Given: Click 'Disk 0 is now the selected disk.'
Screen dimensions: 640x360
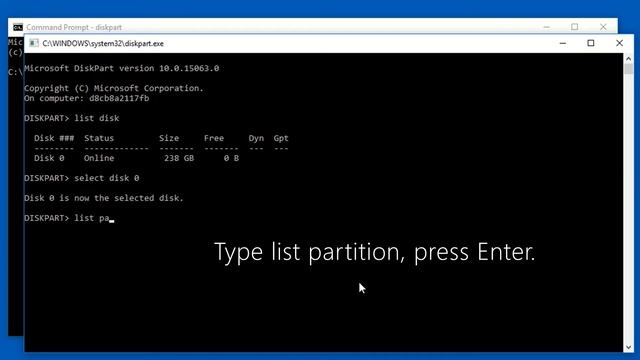Looking at the screenshot, I should point(104,198).
